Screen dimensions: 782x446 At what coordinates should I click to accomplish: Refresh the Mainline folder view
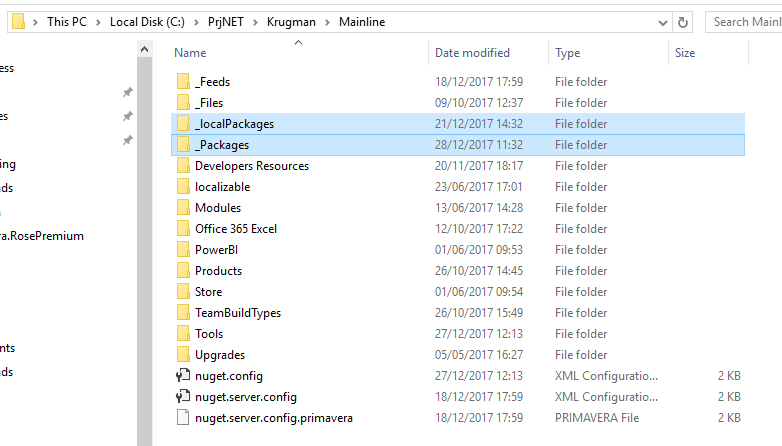683,22
